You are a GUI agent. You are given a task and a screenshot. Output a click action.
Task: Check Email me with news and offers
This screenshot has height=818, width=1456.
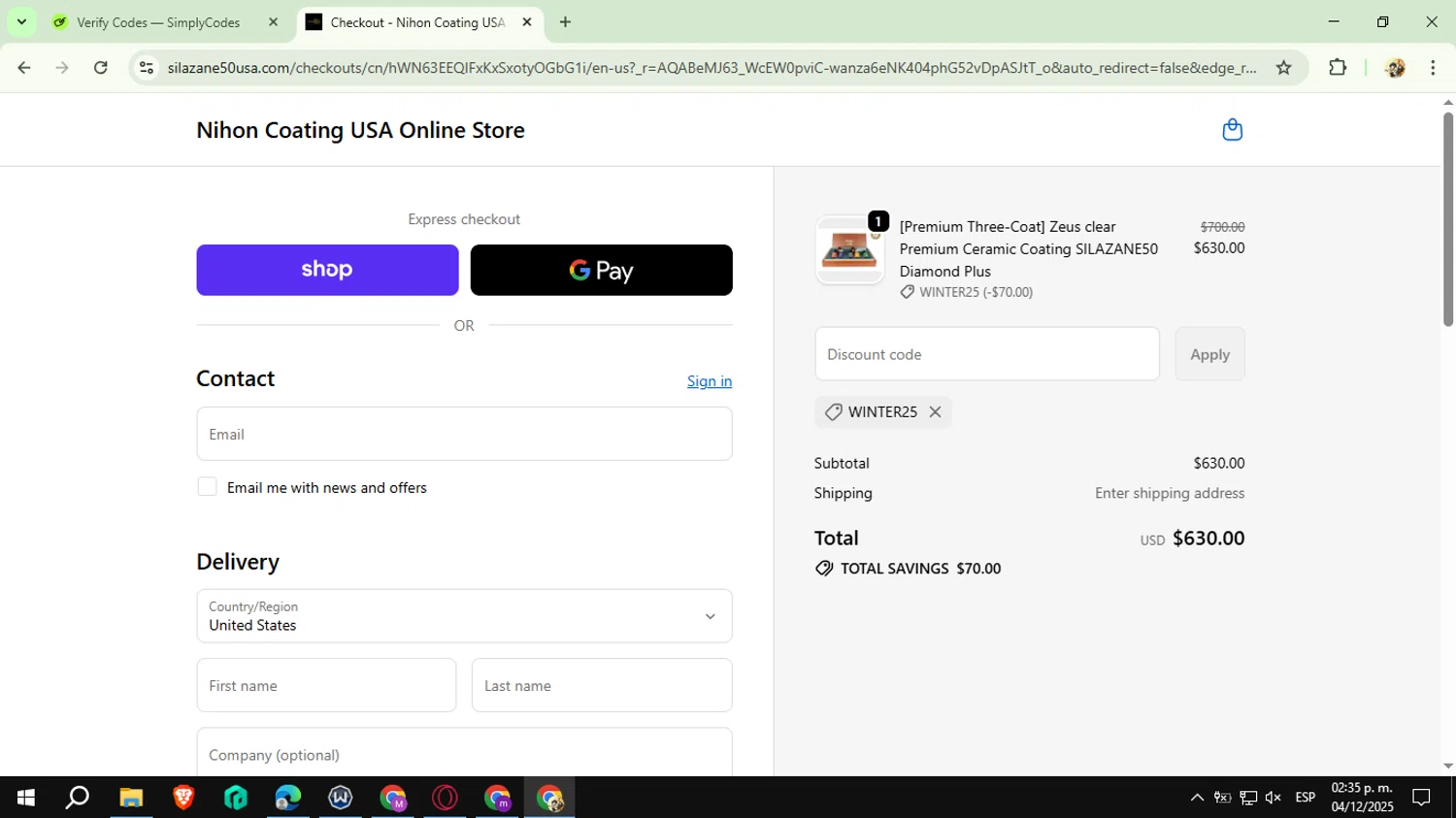(x=207, y=487)
